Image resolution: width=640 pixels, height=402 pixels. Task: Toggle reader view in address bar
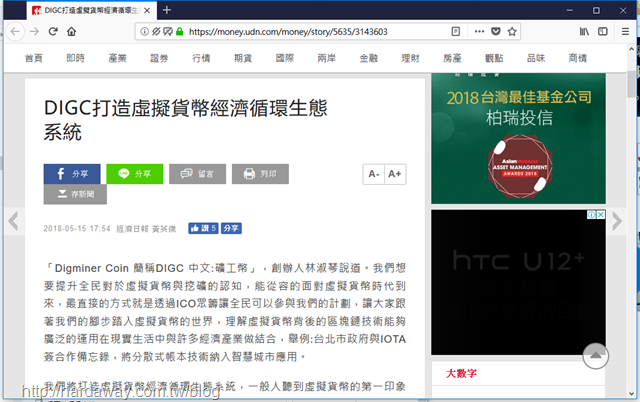456,31
